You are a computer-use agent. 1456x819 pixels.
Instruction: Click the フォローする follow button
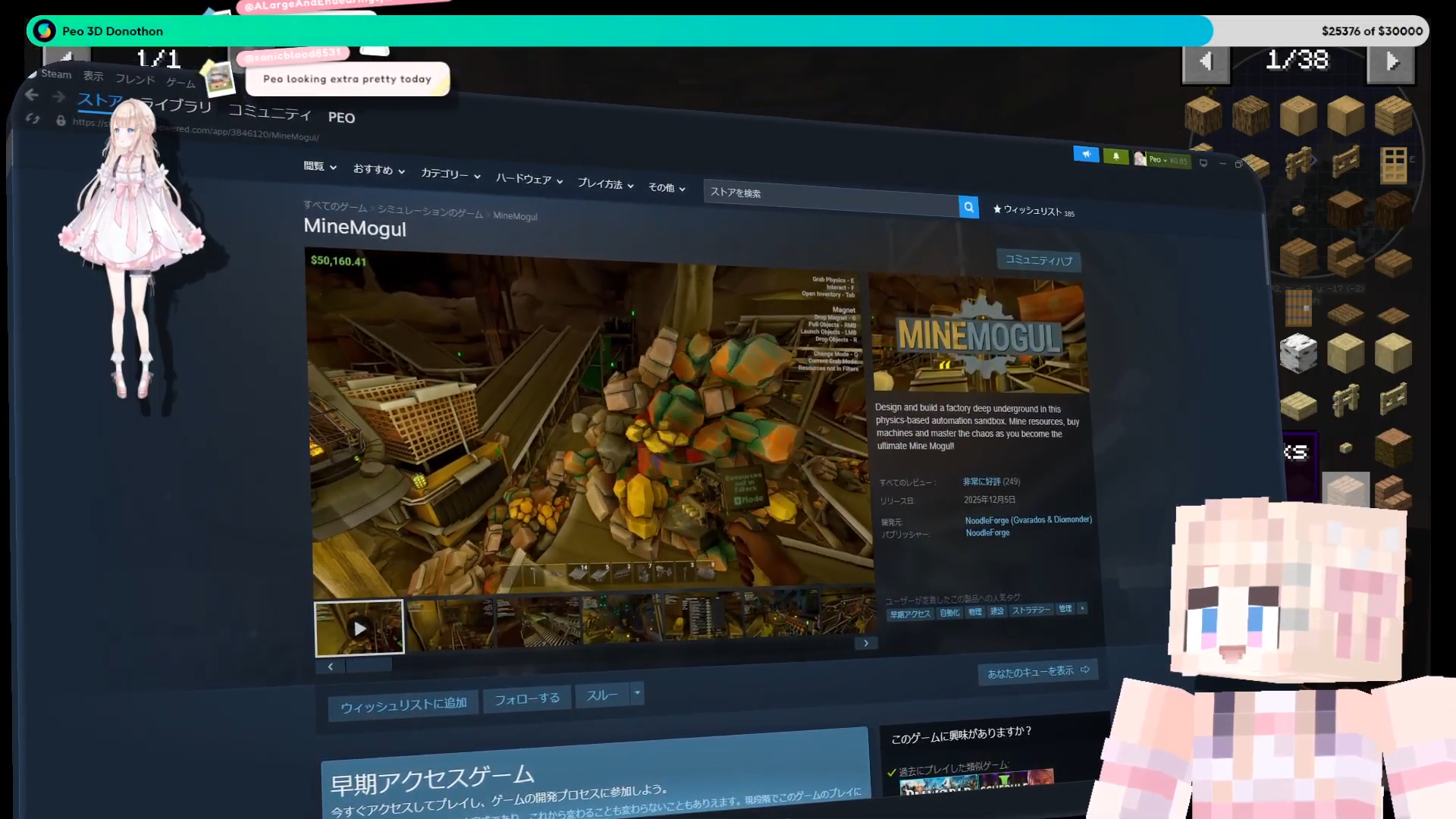tap(527, 698)
